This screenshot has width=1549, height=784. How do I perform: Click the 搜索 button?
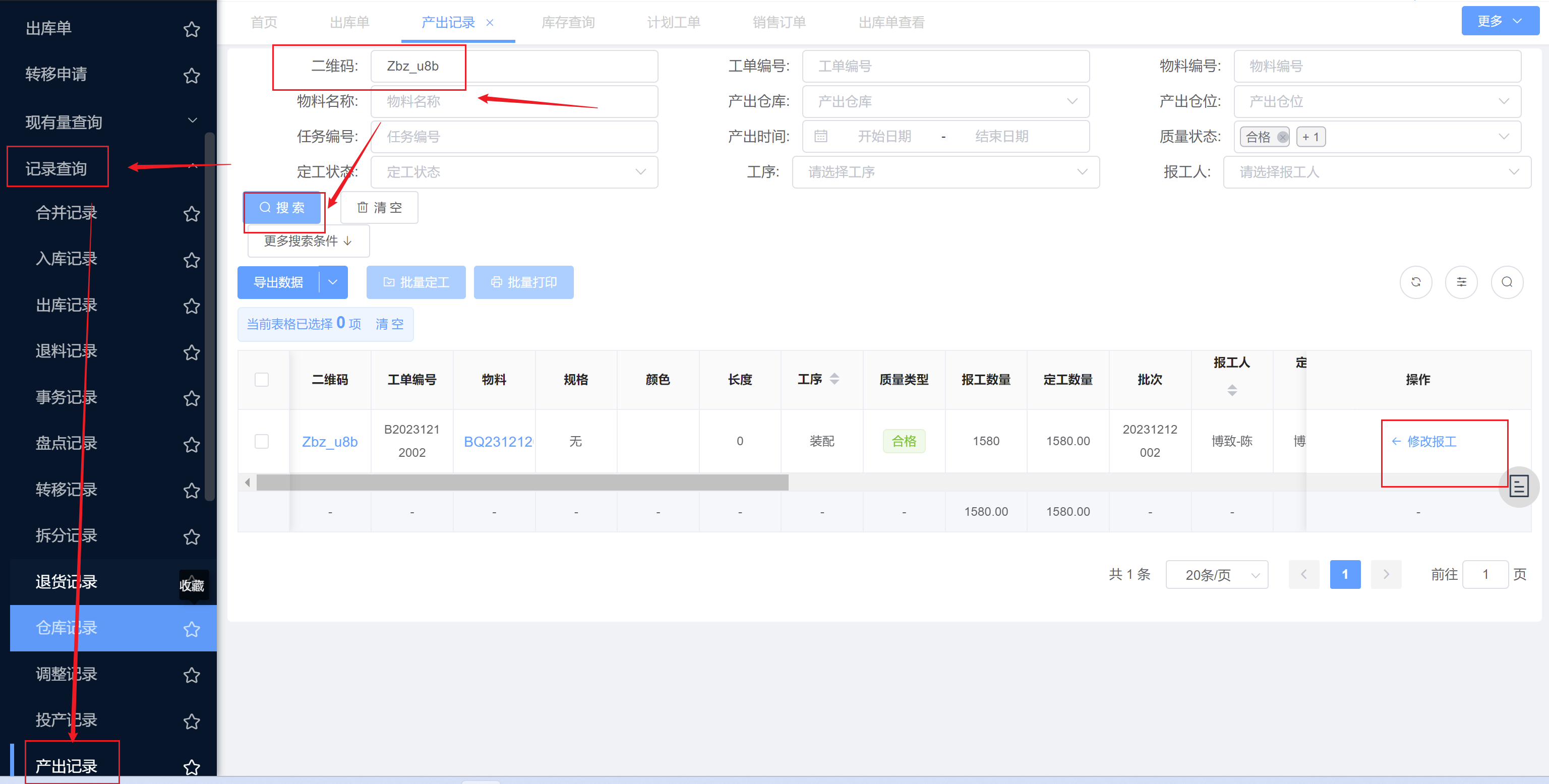pos(282,207)
